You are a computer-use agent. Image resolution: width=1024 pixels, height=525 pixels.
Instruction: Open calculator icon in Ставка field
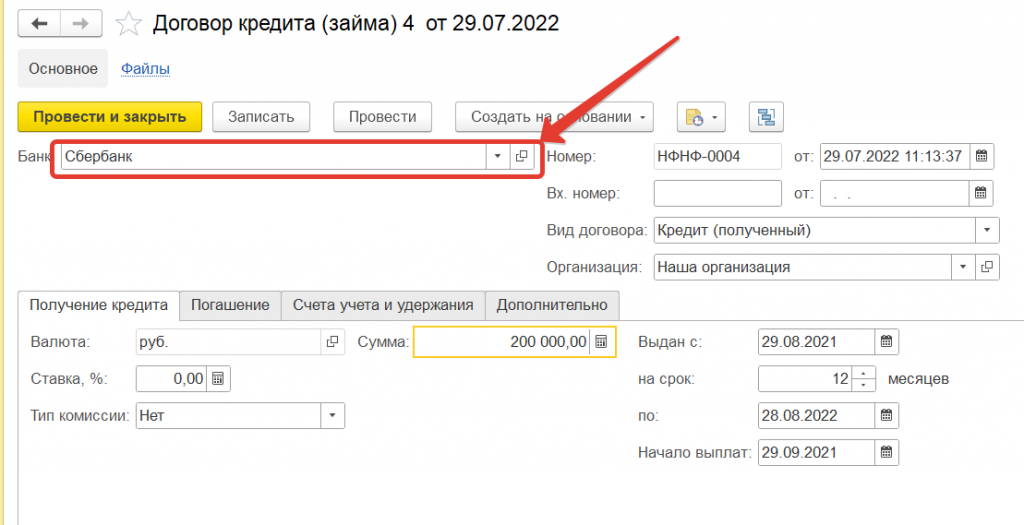218,379
